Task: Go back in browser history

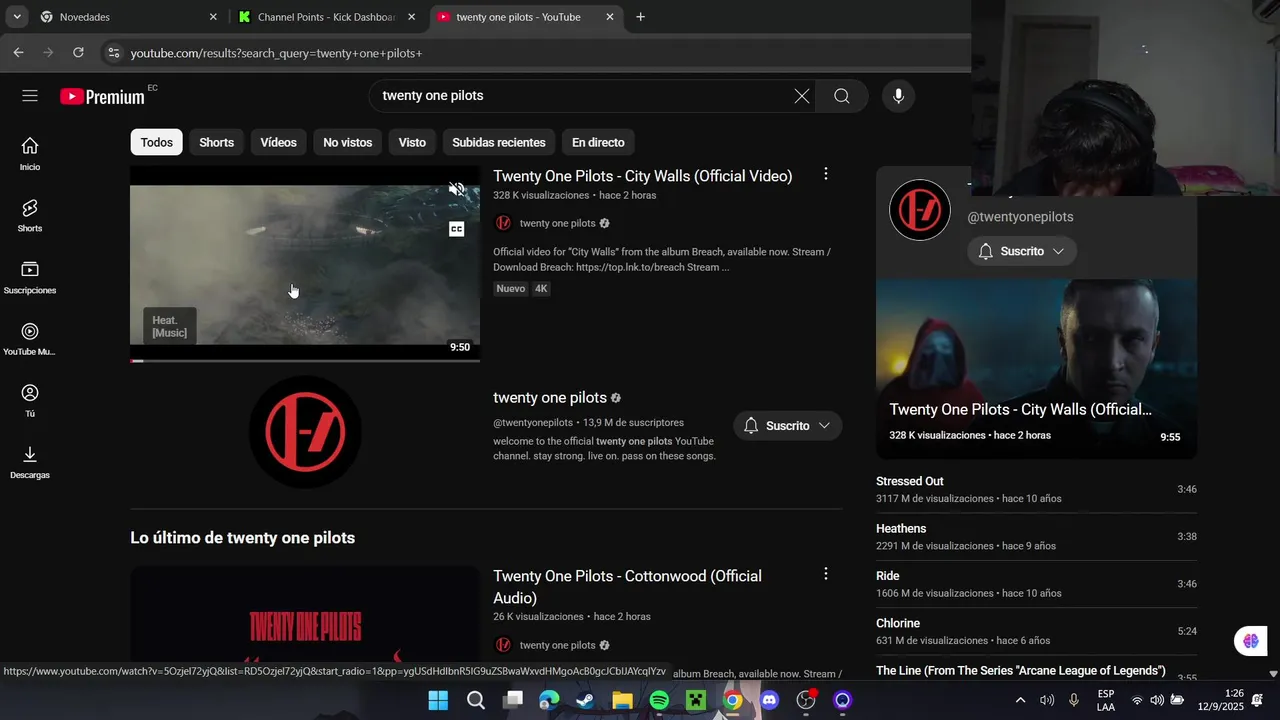Action: [x=18, y=52]
